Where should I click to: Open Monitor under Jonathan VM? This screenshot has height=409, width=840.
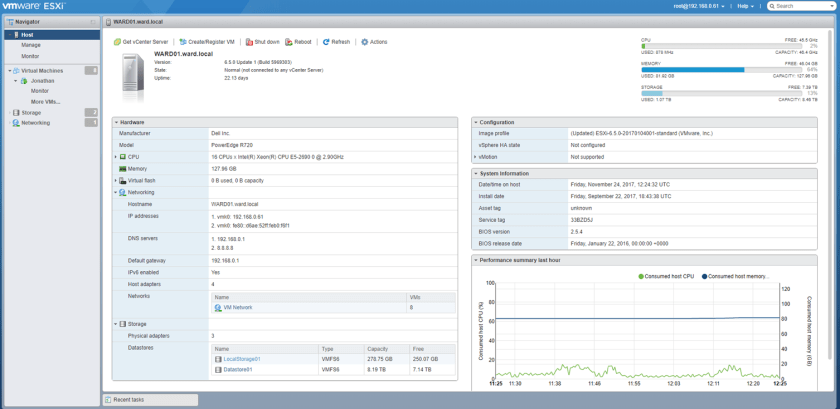coord(40,91)
